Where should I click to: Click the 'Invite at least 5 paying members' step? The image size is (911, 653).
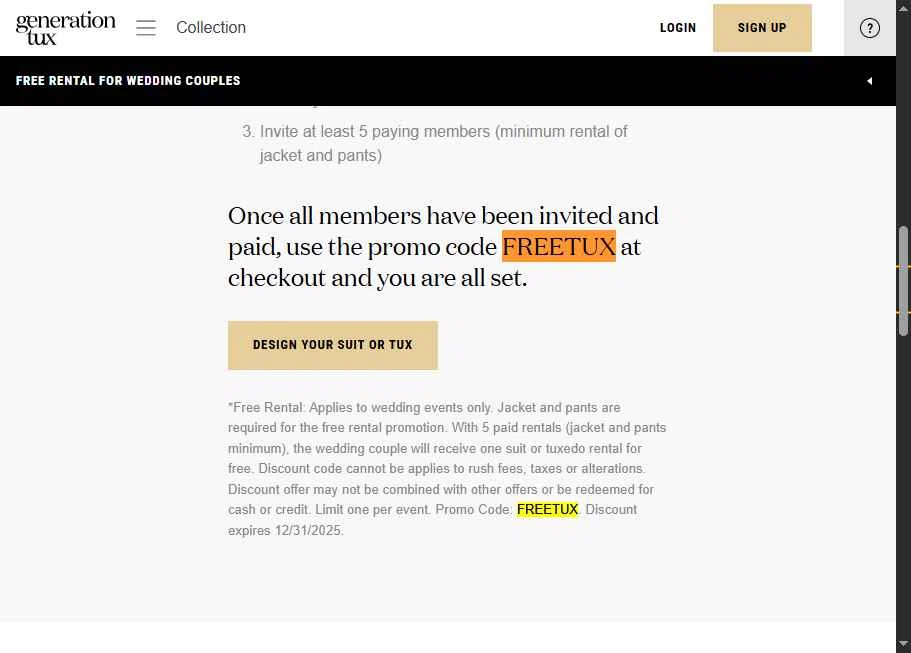(x=443, y=132)
